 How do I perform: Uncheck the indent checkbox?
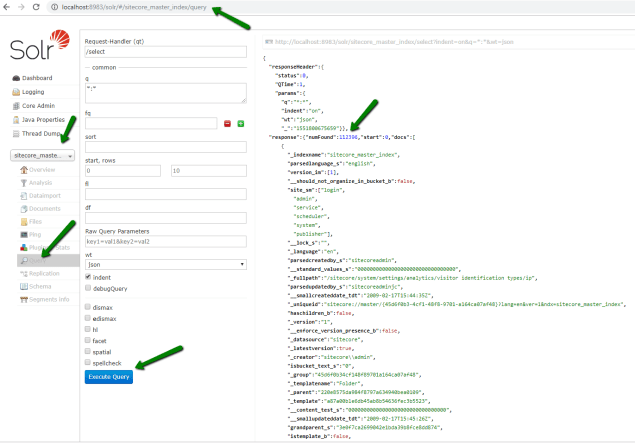(x=89, y=276)
